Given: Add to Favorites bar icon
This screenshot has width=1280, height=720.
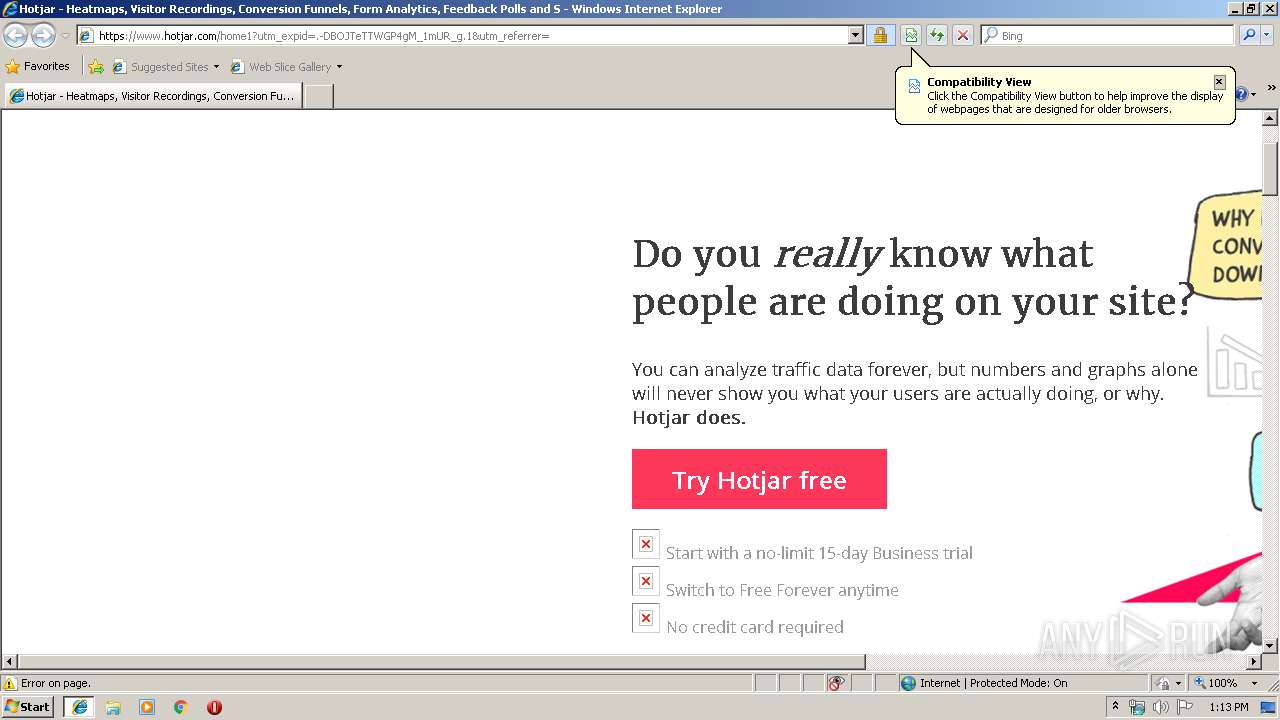Looking at the screenshot, I should tap(96, 67).
